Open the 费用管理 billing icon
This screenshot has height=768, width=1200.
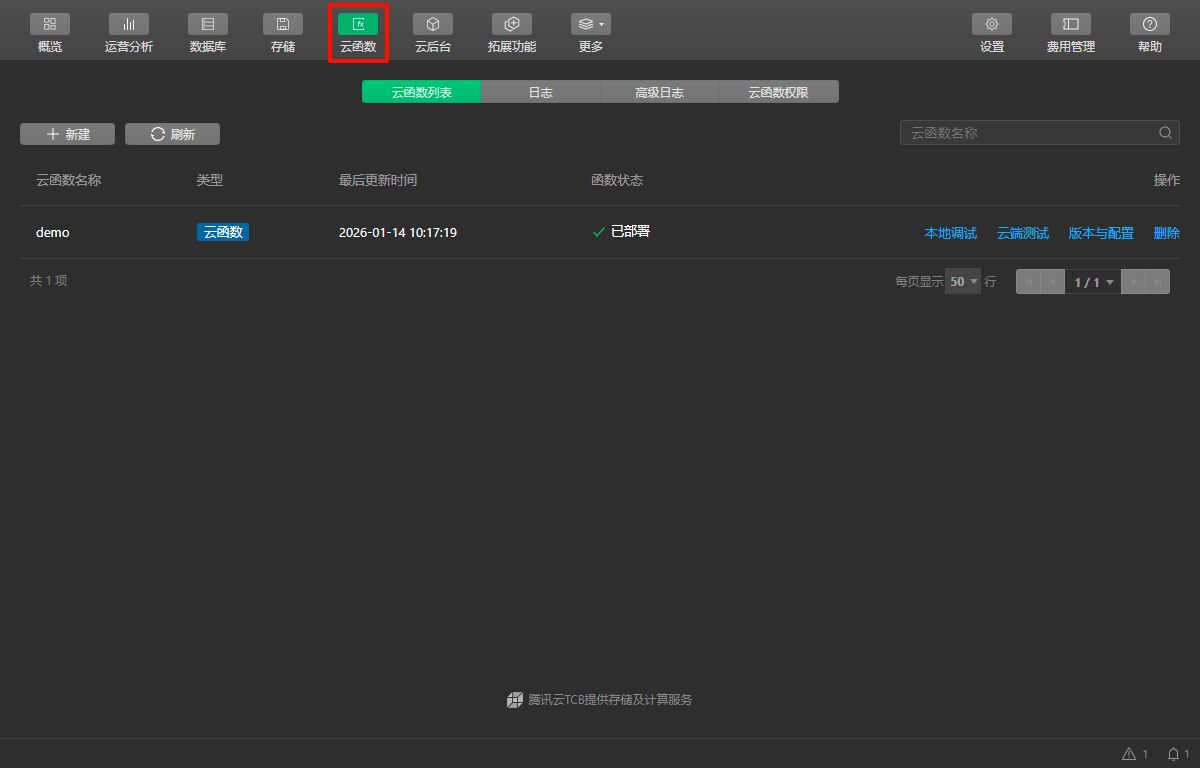pos(1070,24)
